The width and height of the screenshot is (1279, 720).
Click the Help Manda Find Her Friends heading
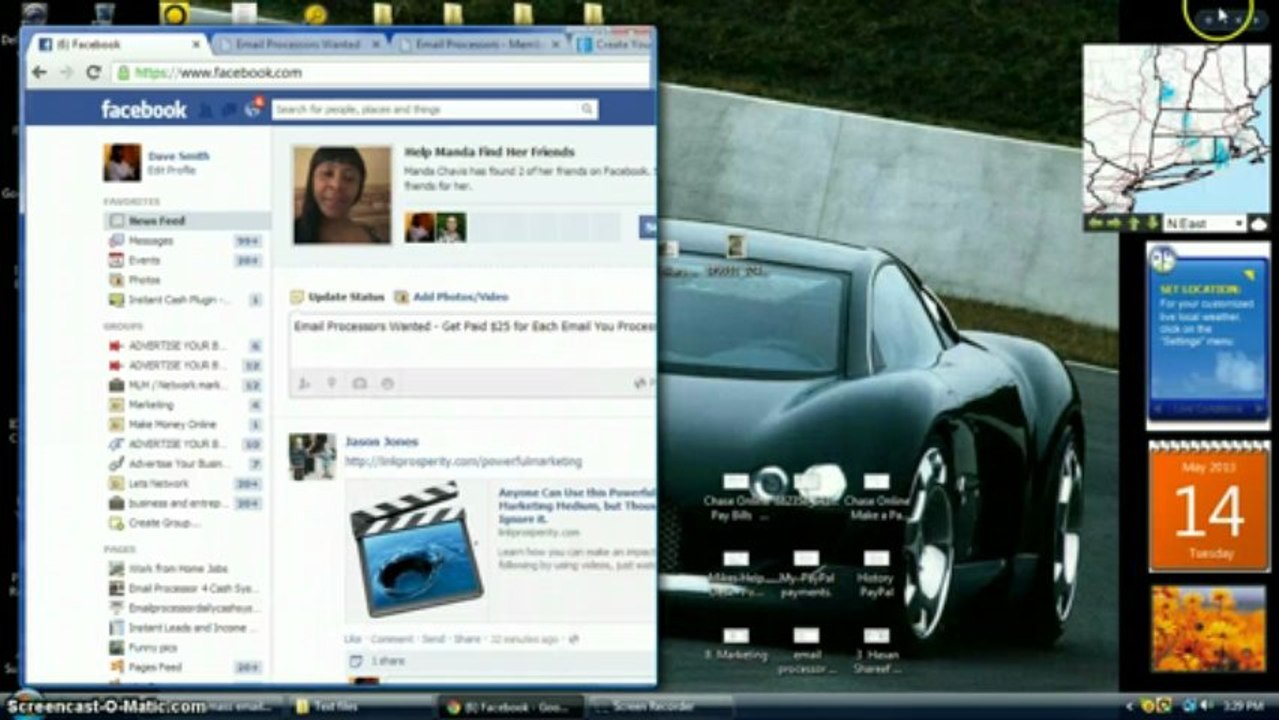489,152
